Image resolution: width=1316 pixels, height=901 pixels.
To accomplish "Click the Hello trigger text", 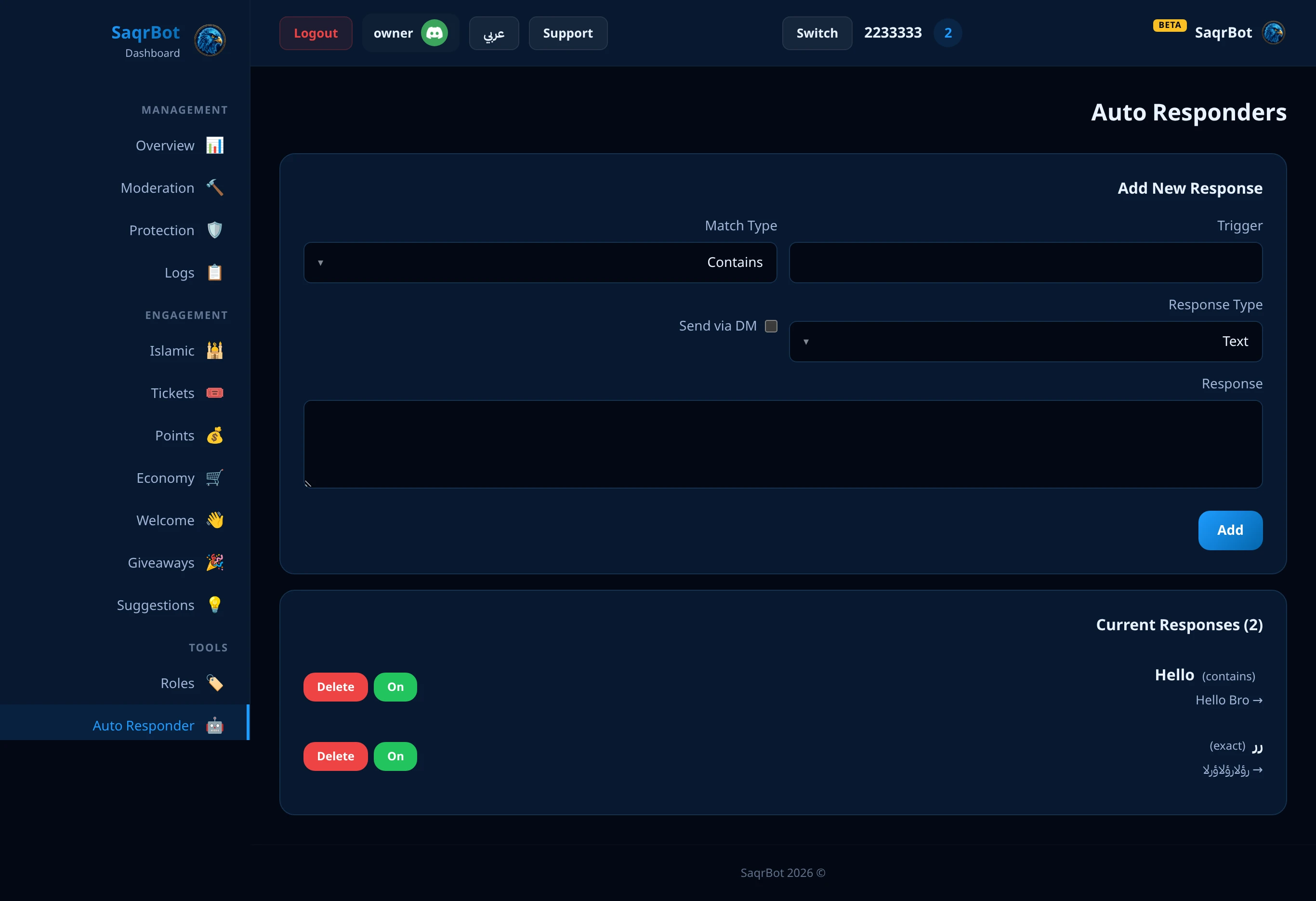I will 1174,675.
